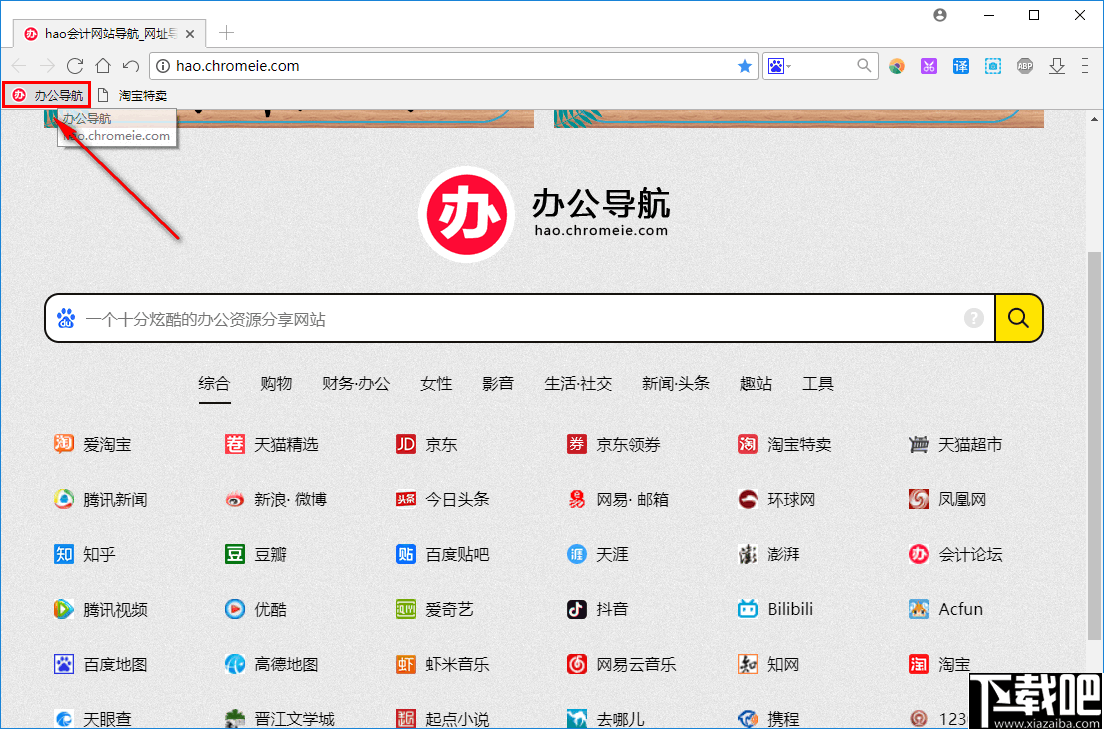Open the 办公导航 bookmark on the bookmarks bar
Screen dimensions: 1104x729
point(47,94)
